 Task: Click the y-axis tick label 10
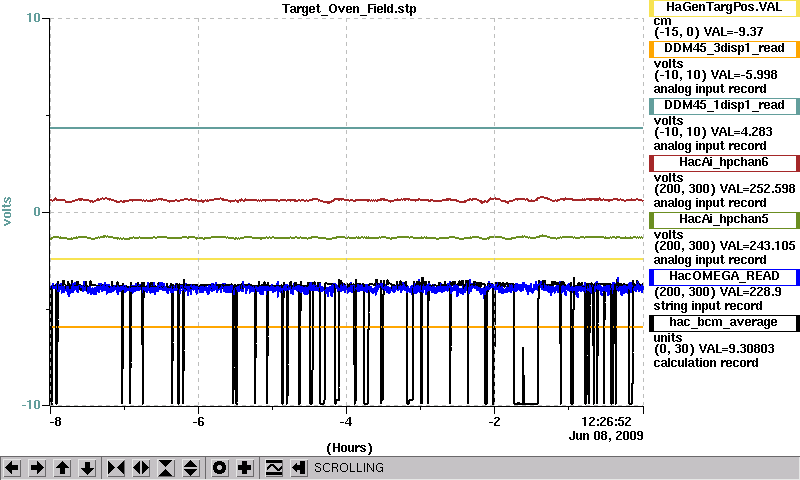pyautogui.click(x=33, y=18)
